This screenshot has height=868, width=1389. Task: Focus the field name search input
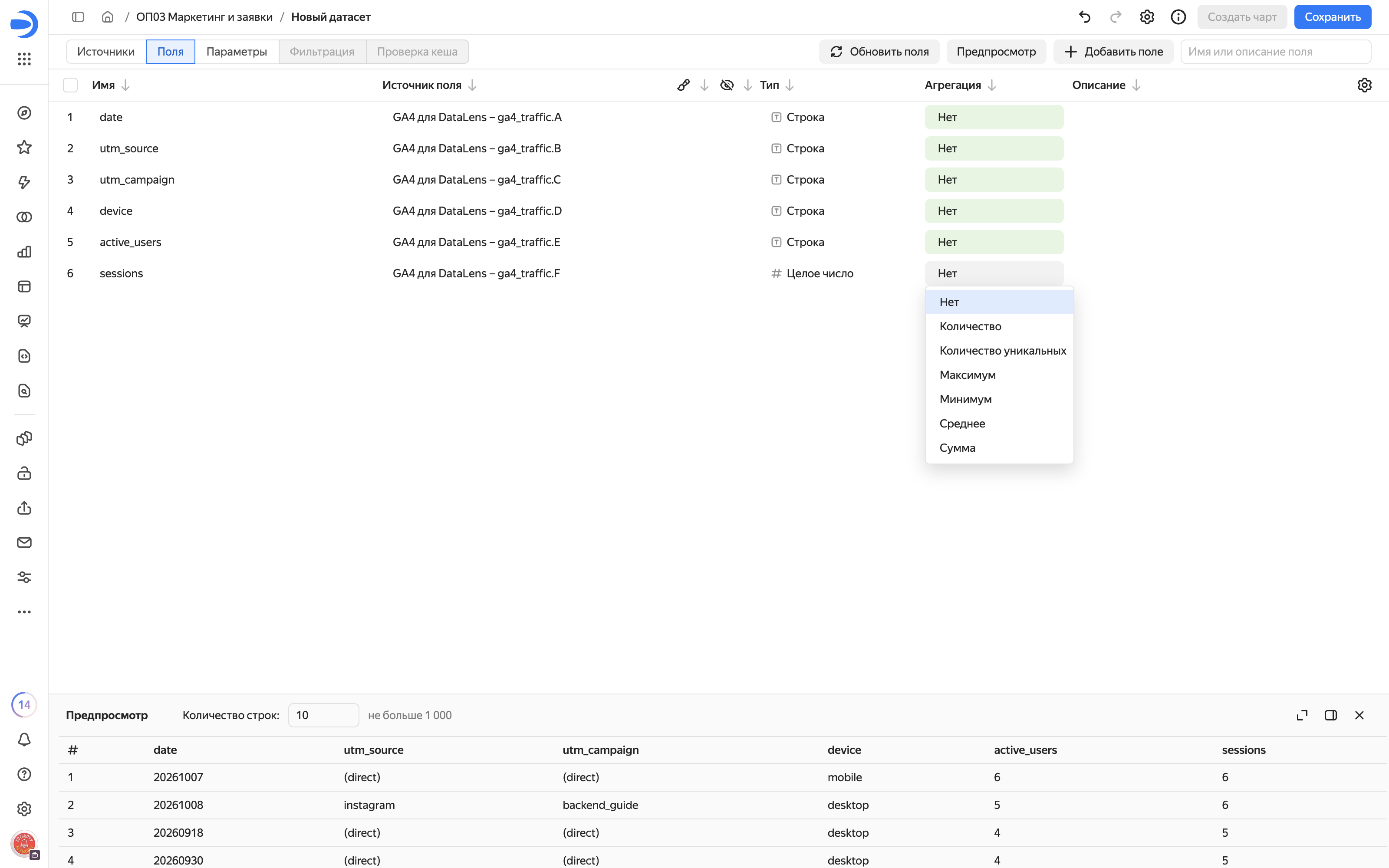[1275, 52]
